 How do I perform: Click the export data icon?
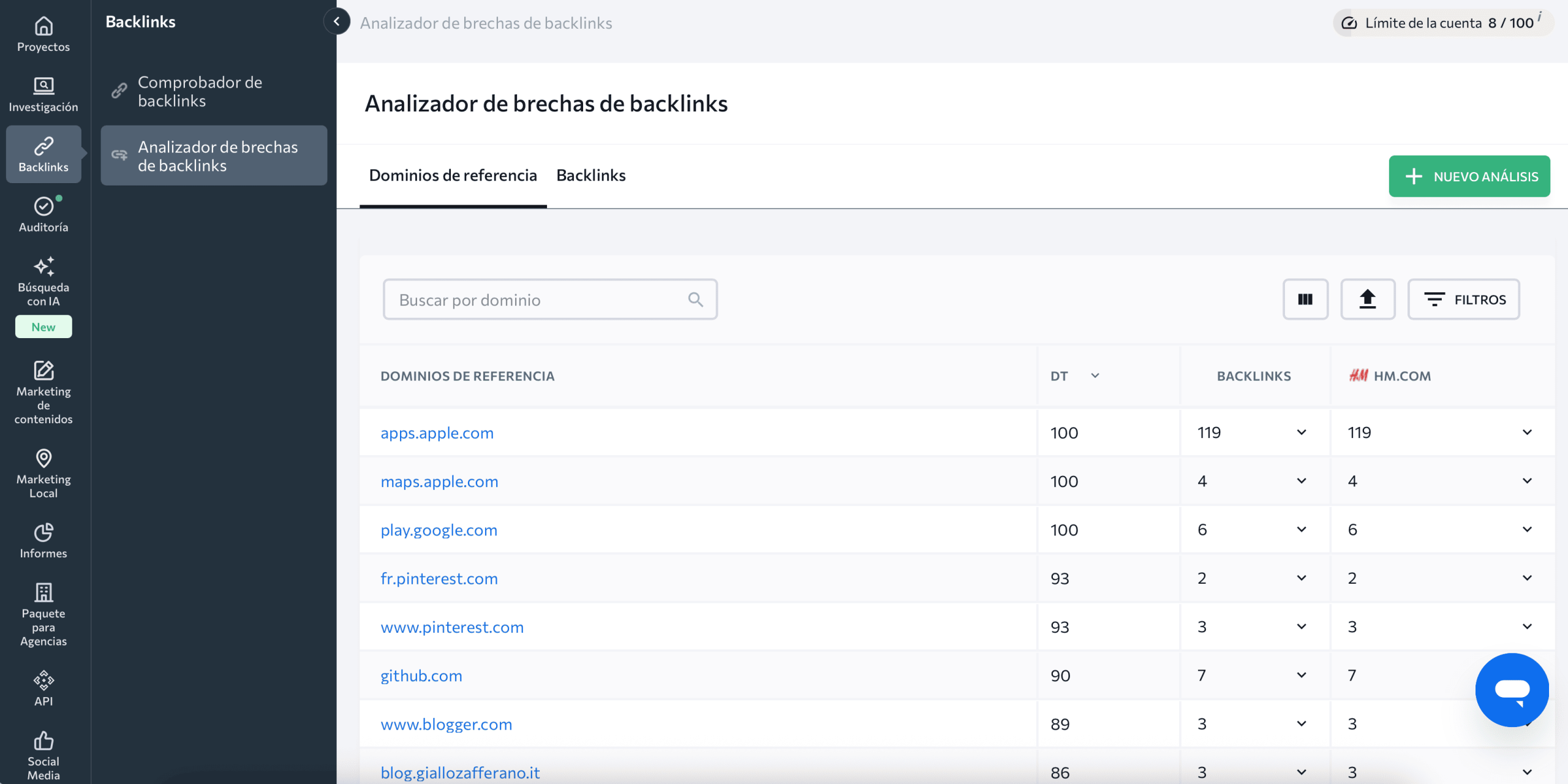click(1368, 300)
